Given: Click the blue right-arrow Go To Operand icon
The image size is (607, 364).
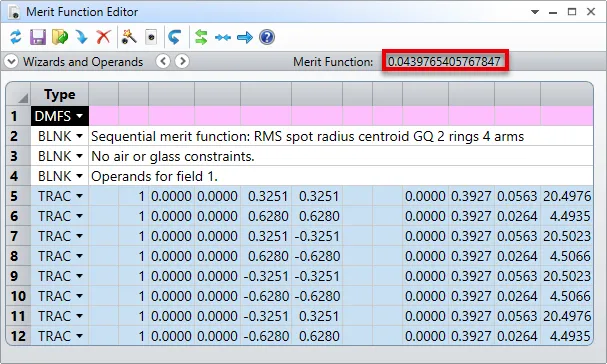Looking at the screenshot, I should point(245,38).
